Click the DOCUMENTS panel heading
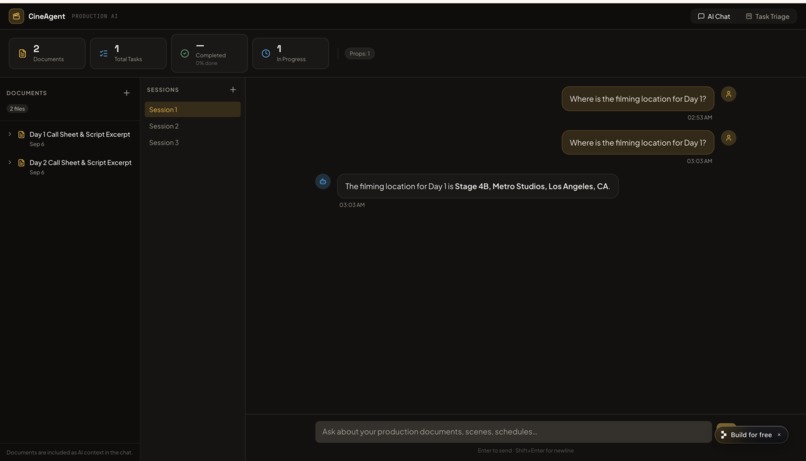The height and width of the screenshot is (461, 806). pyautogui.click(x=27, y=93)
